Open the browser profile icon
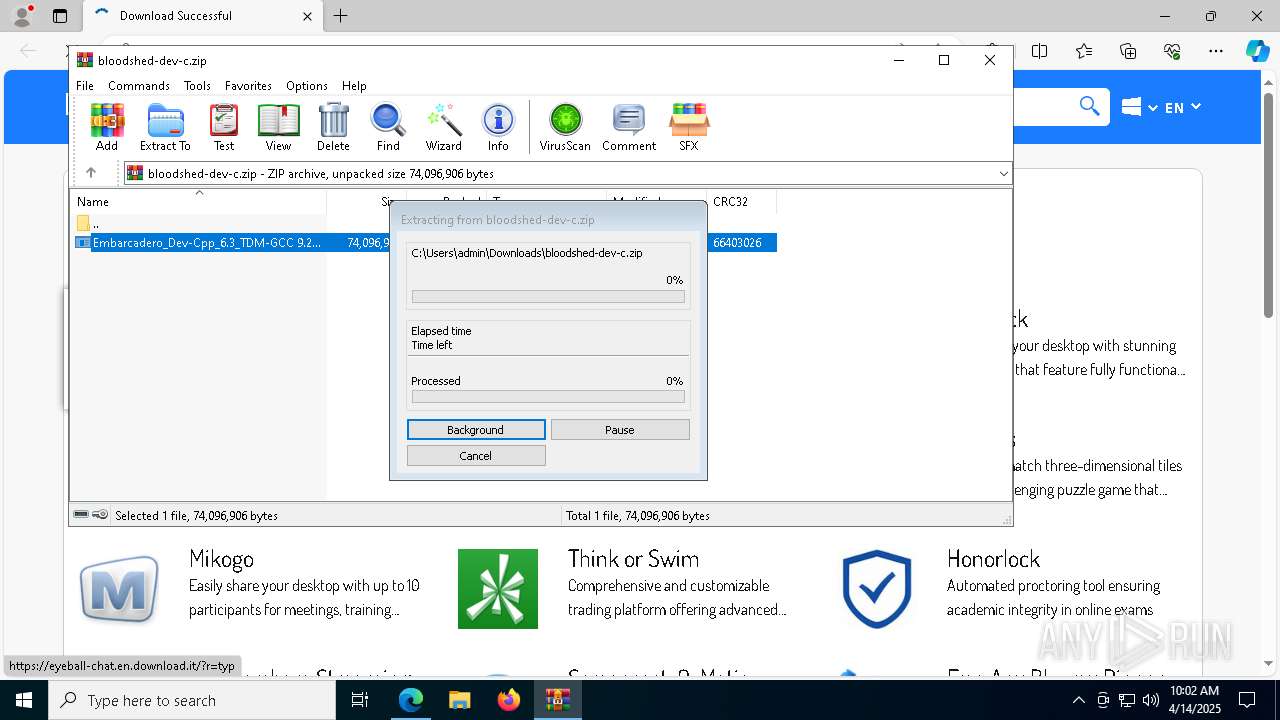1280x720 pixels. click(x=22, y=15)
